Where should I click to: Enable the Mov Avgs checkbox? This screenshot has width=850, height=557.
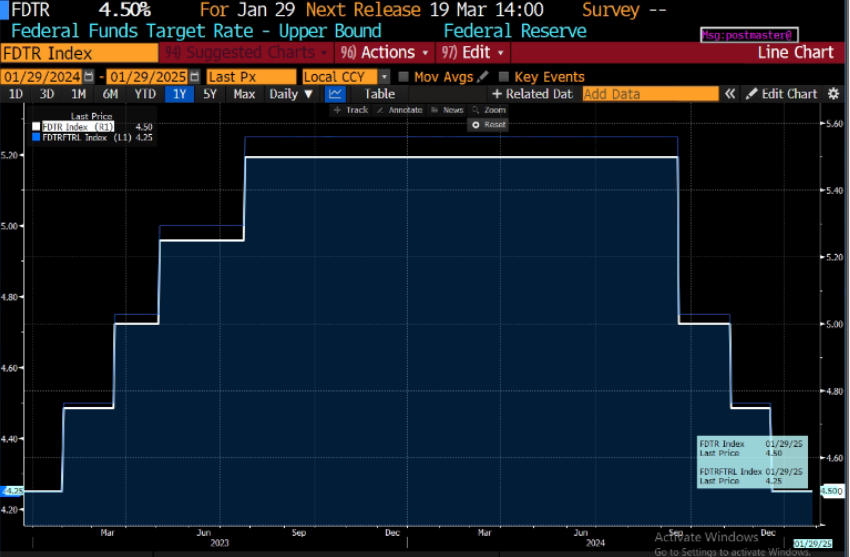pos(403,77)
